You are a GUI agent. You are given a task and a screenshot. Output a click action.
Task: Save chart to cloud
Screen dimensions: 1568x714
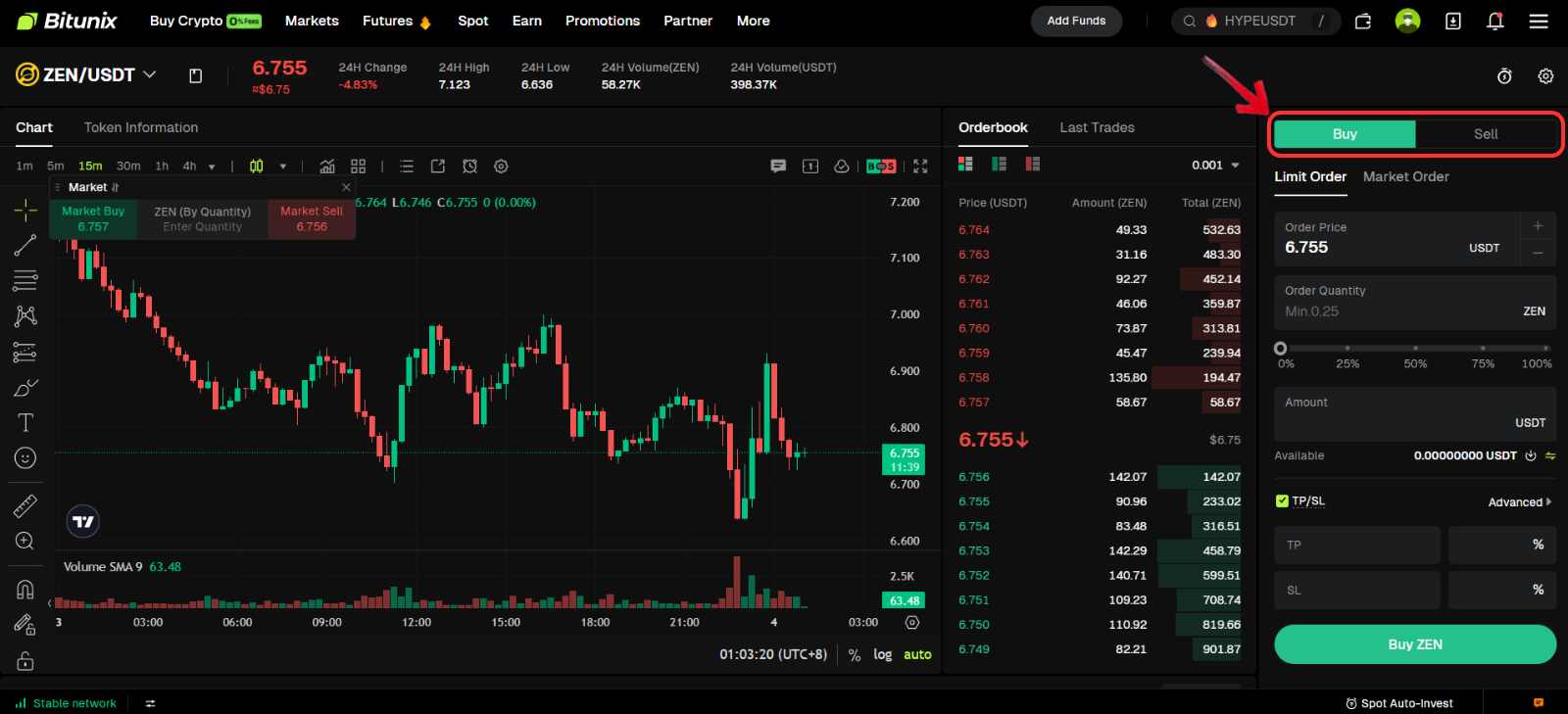841,166
